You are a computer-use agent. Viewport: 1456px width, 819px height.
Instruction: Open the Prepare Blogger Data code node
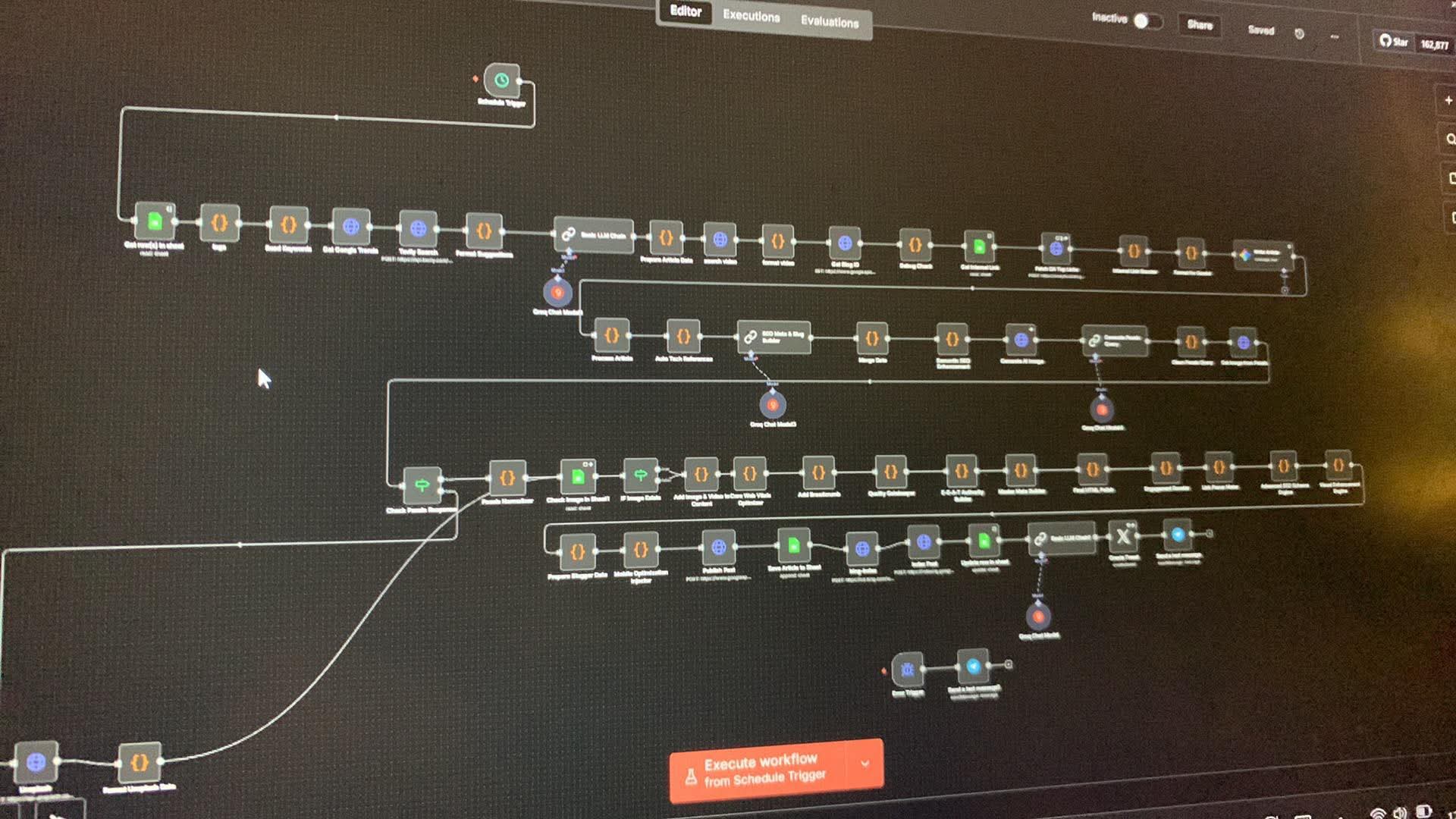coord(577,551)
